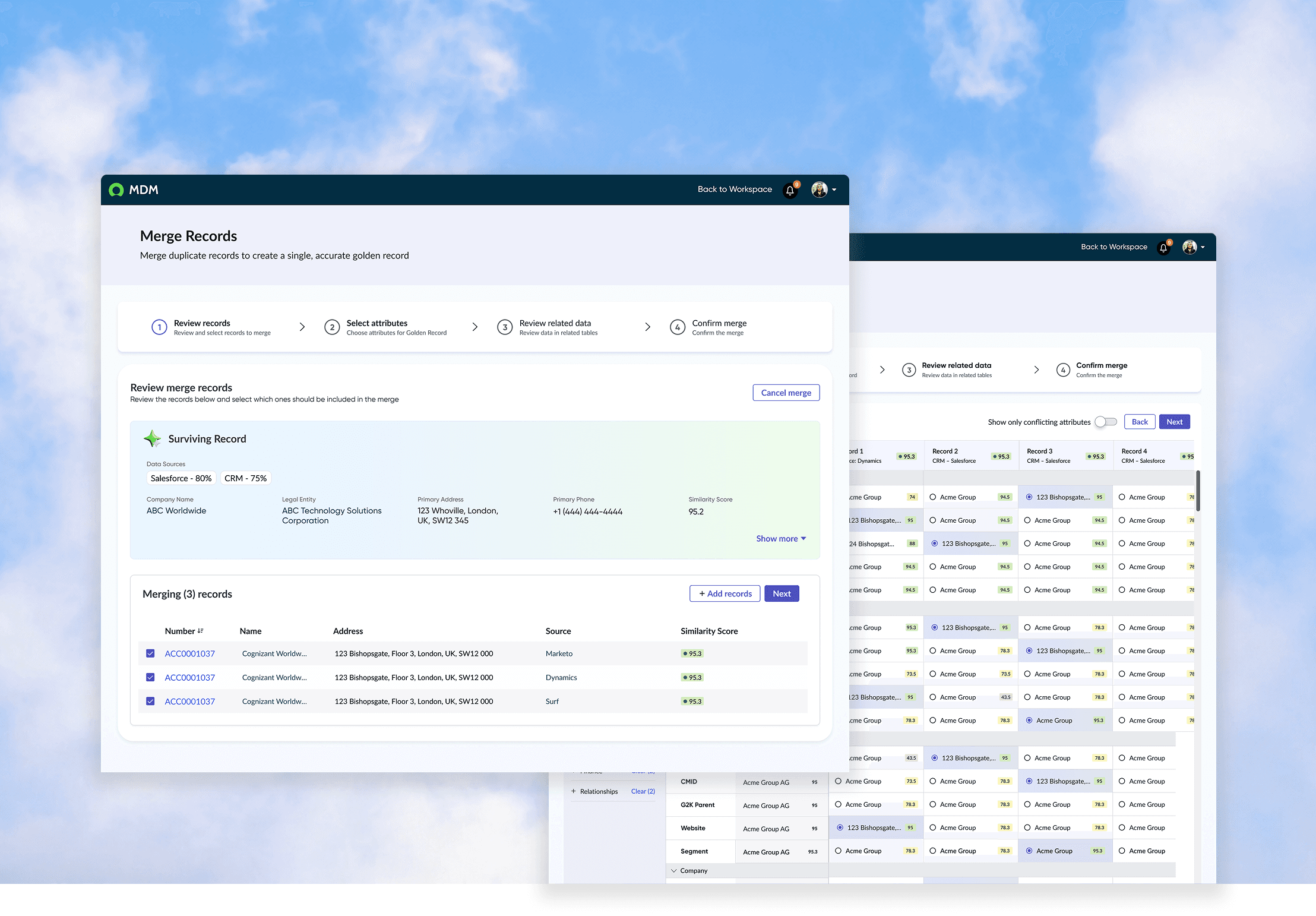The image size is (1316, 916).
Task: Uncheck the Dynamics source record checkbox
Action: click(150, 677)
